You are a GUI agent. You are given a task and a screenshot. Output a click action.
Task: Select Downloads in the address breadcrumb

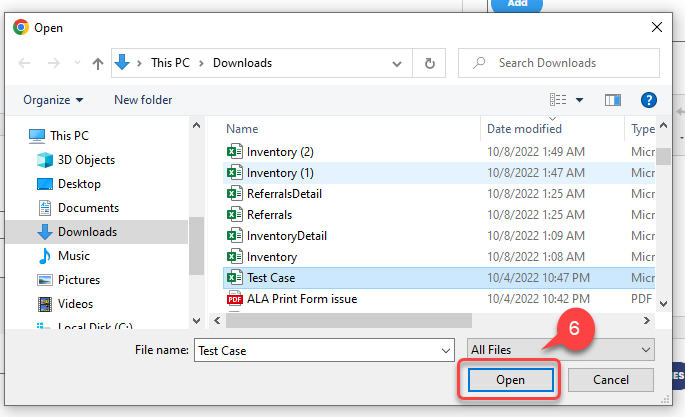tap(242, 63)
